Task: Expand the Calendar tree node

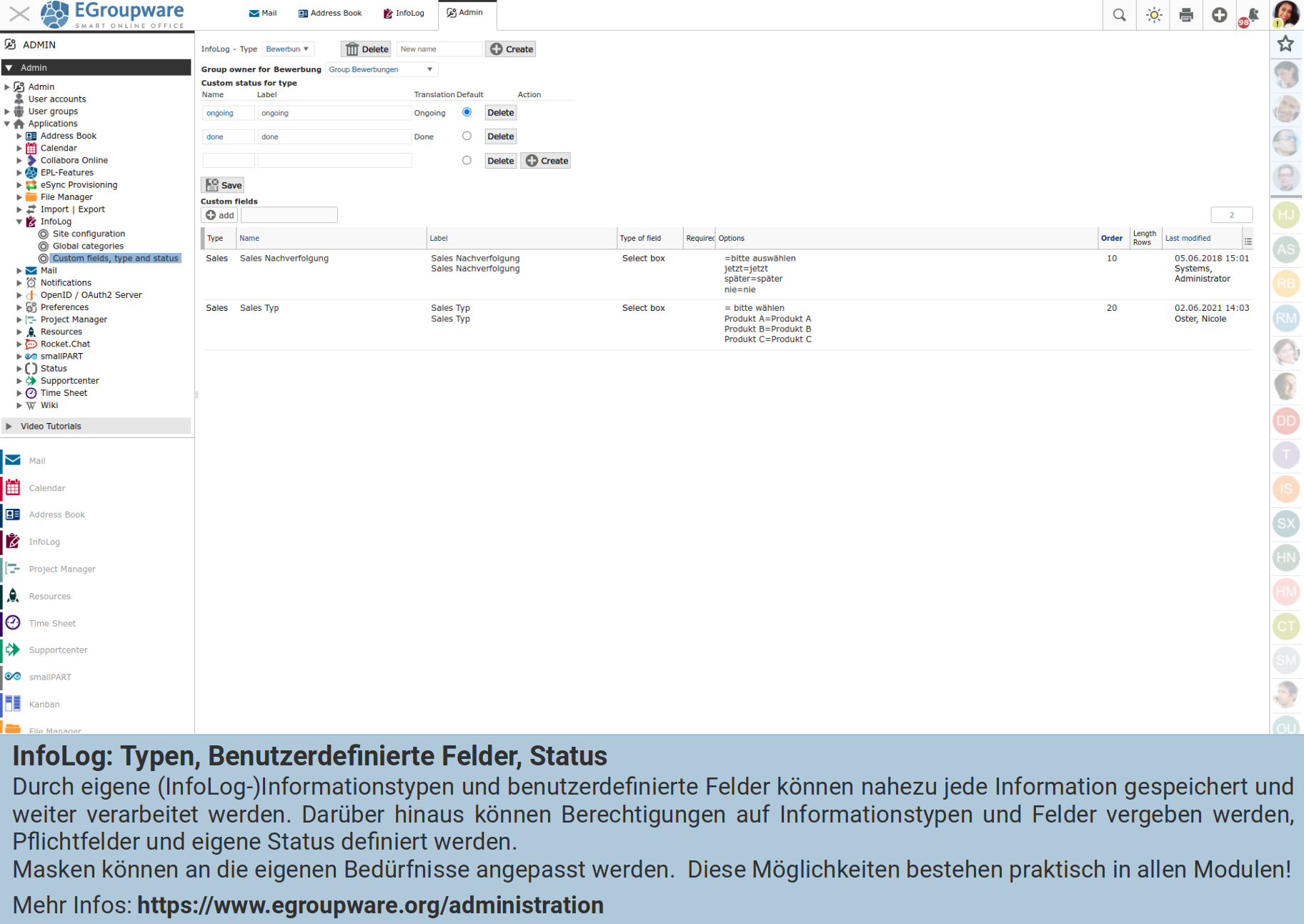Action: click(x=19, y=148)
